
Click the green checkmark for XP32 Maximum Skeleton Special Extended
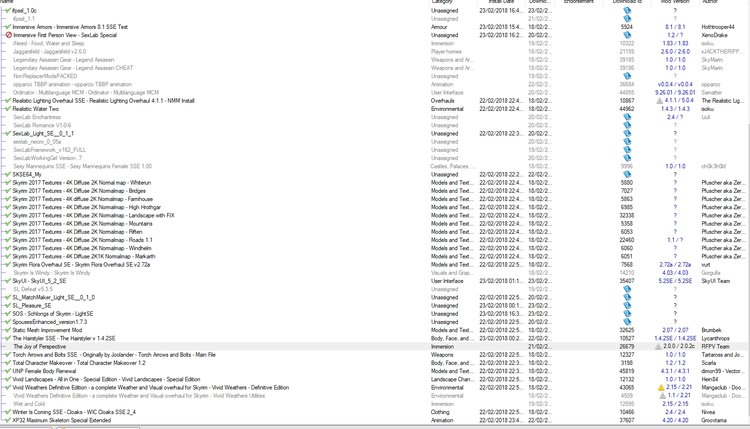point(8,420)
